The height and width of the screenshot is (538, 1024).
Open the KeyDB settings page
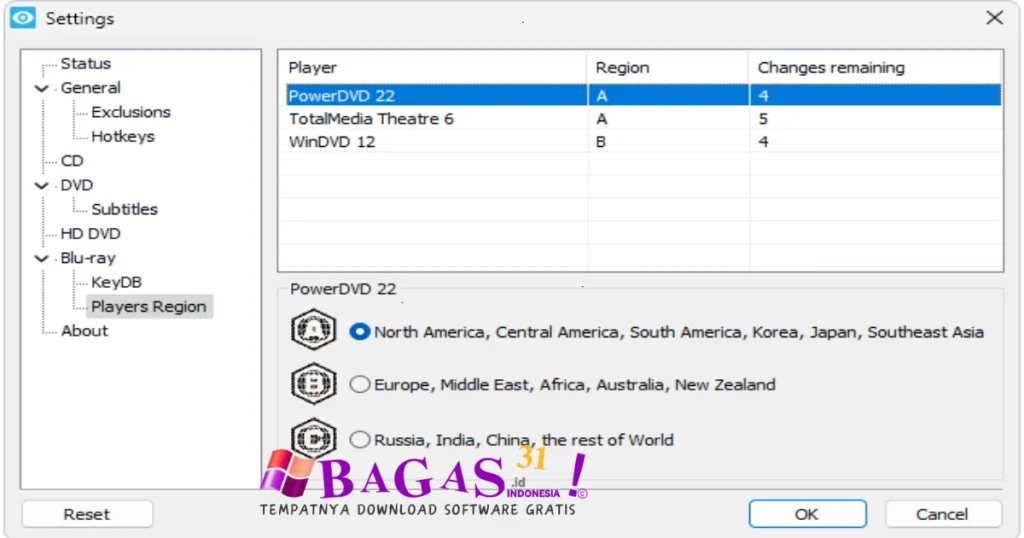click(116, 282)
